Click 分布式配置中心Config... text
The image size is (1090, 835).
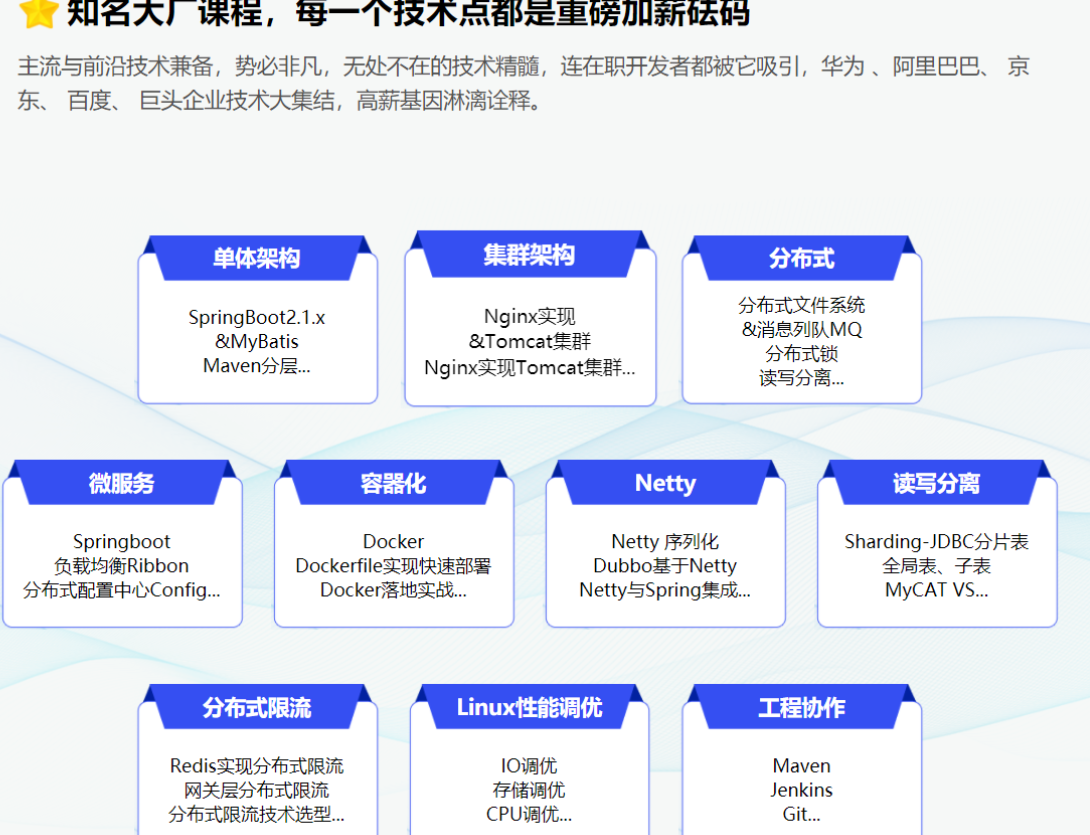click(122, 590)
